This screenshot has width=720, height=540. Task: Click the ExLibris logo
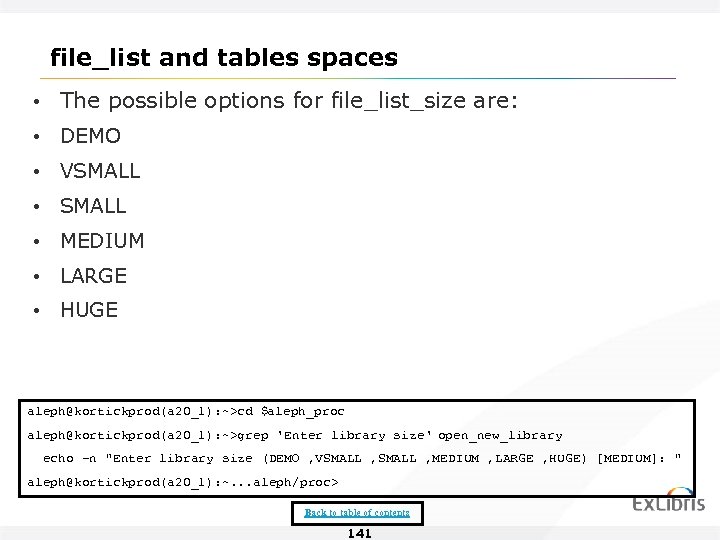668,503
